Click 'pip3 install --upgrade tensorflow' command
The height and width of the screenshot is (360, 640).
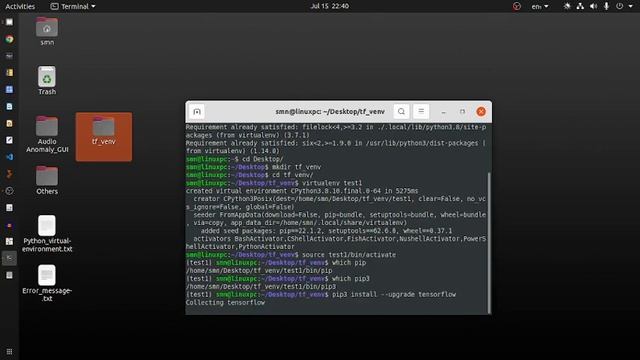(393, 294)
